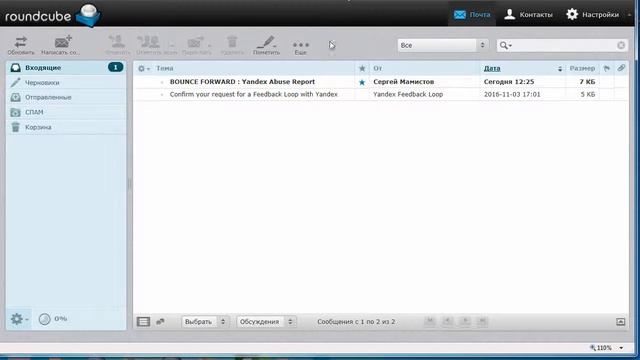This screenshot has width=640, height=360.
Task: Toggle preview pane icon at bottom right
Action: click(x=620, y=322)
